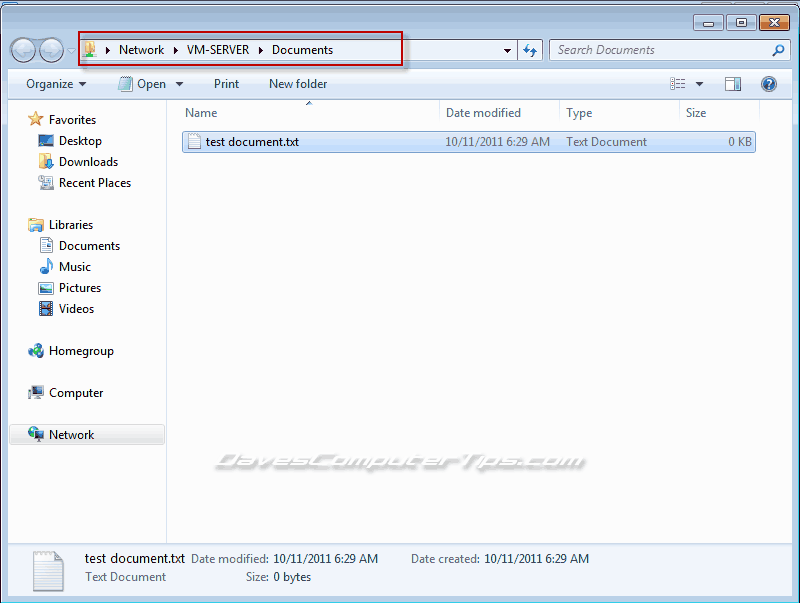Open the Organize menu
The width and height of the screenshot is (800, 603).
[56, 84]
